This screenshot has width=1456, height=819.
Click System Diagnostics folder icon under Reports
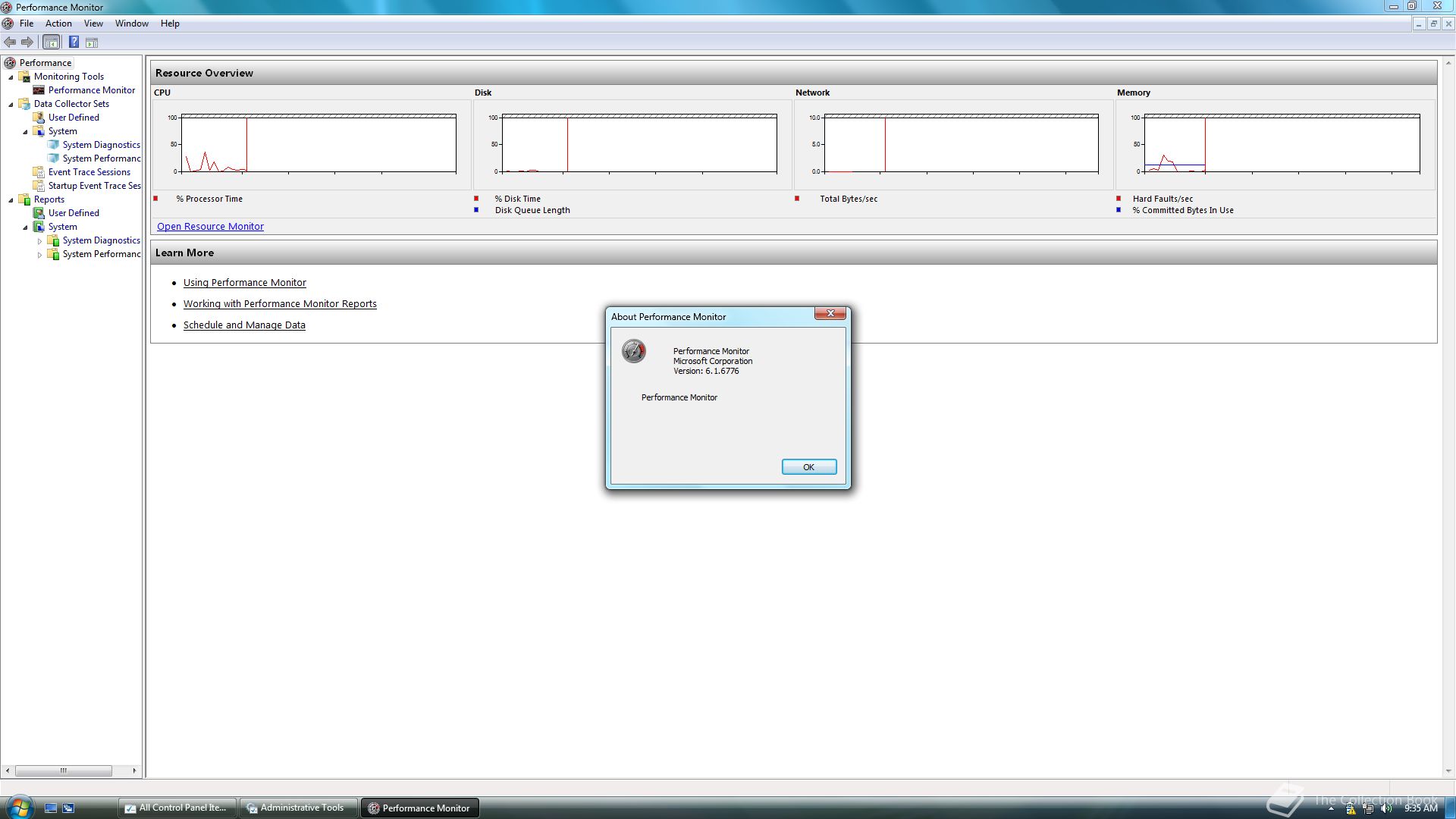pyautogui.click(x=53, y=240)
